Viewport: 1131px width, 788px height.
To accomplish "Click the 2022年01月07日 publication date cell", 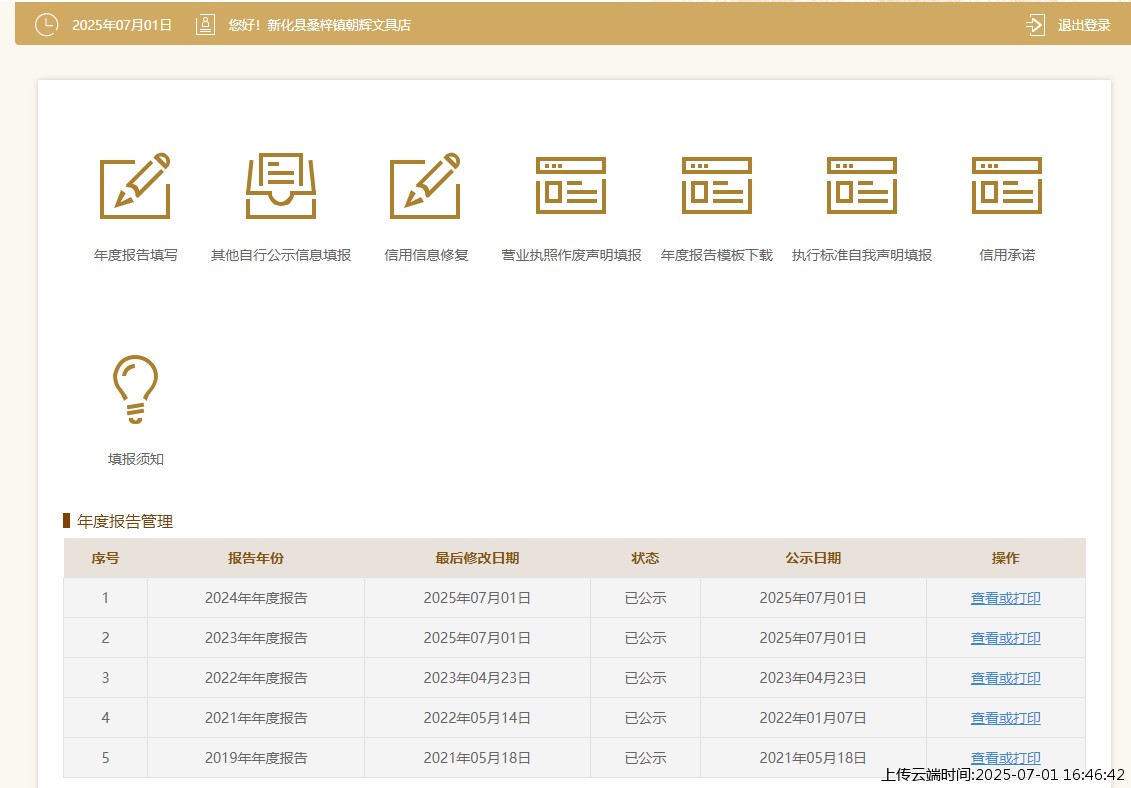I will pyautogui.click(x=813, y=718).
